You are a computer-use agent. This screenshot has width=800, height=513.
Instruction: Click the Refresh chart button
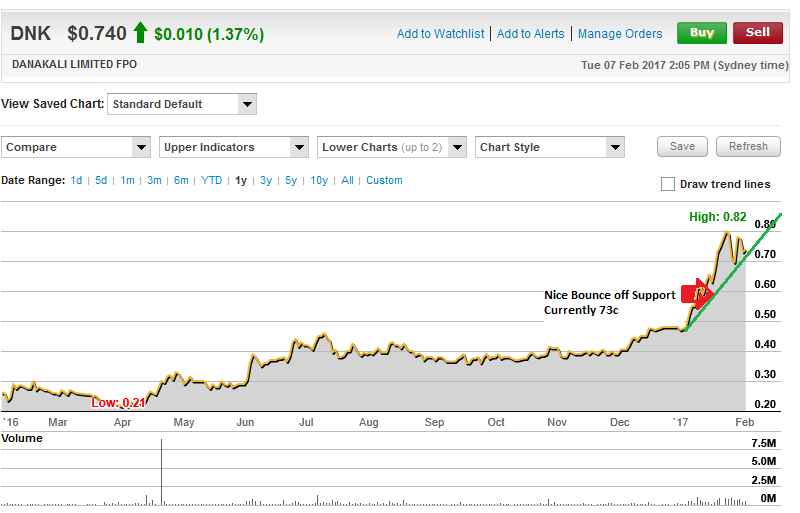[748, 146]
